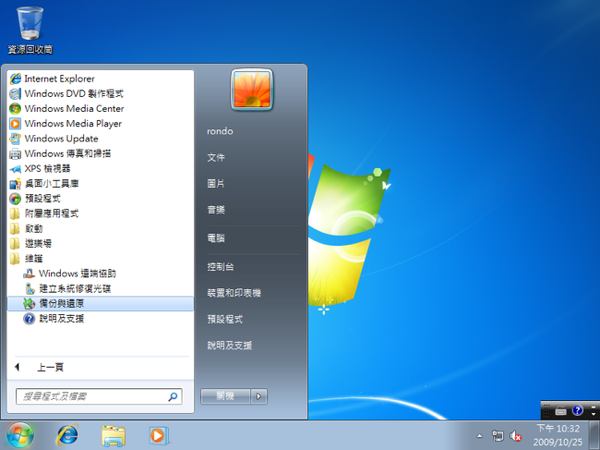
Task: Show hidden tray icons arrow
Action: pyautogui.click(x=479, y=435)
